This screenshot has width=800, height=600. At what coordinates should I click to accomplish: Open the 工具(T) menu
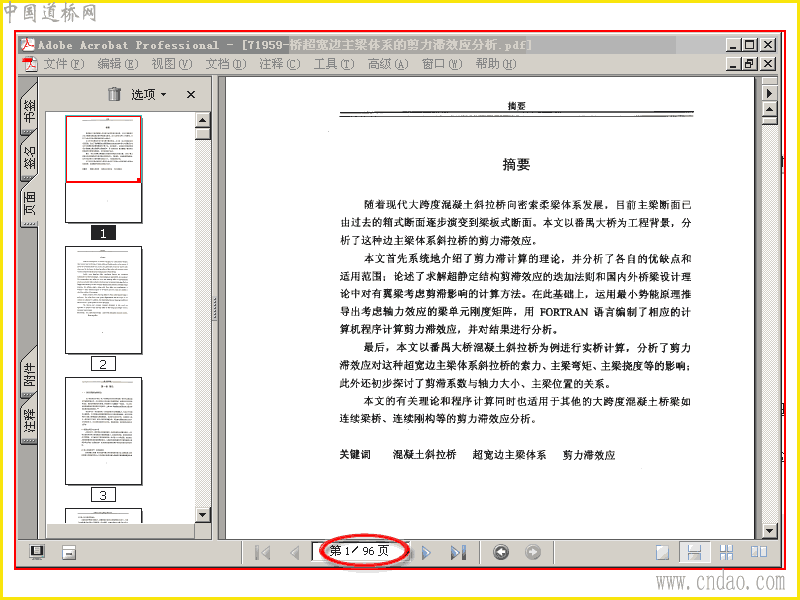coord(333,64)
